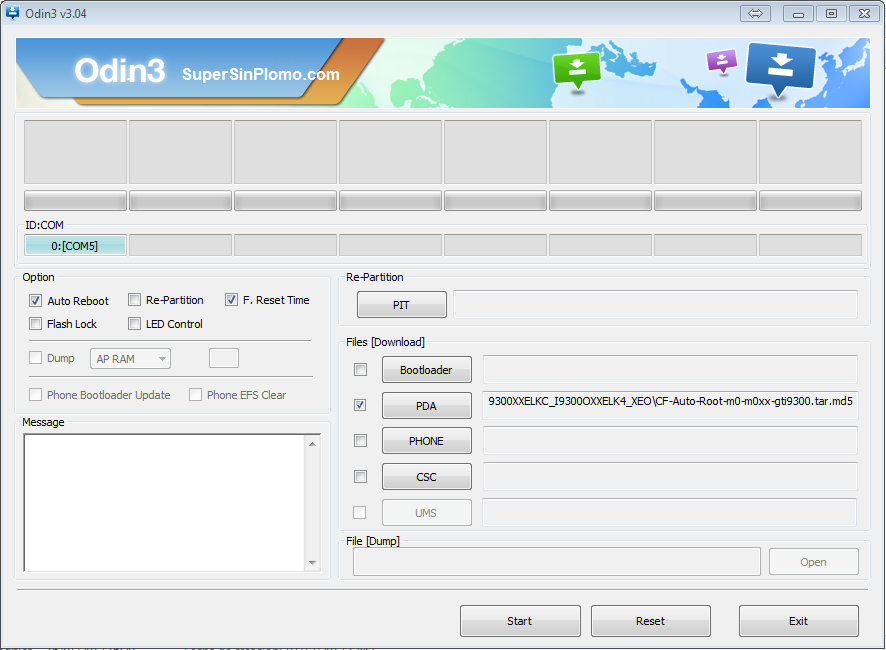Toggle the LED Control checkbox
Image resolution: width=886 pixels, height=650 pixels.
pyautogui.click(x=134, y=324)
